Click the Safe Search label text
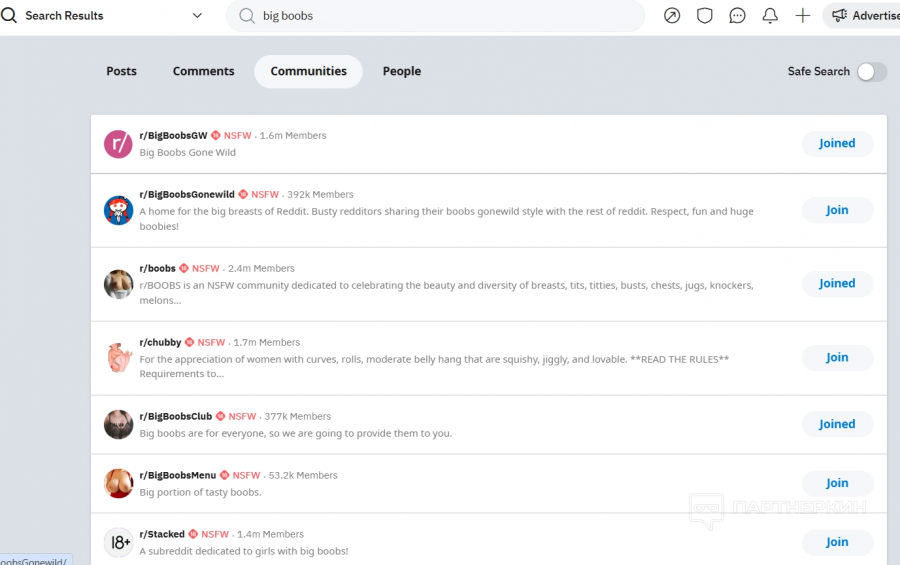This screenshot has width=900, height=565. pos(818,71)
